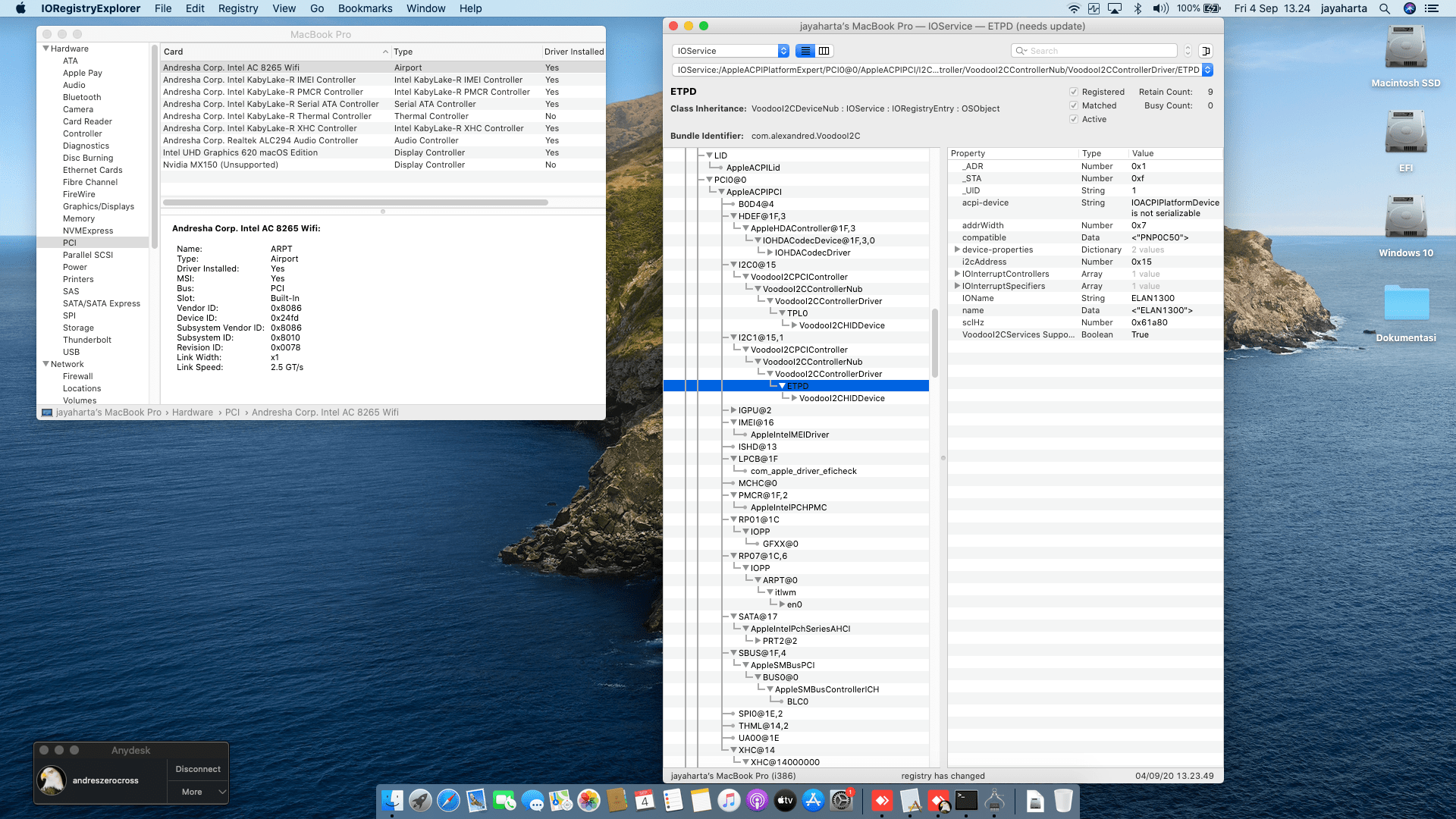The width and height of the screenshot is (1456, 819).
Task: Open the Registry menu
Action: tap(238, 8)
